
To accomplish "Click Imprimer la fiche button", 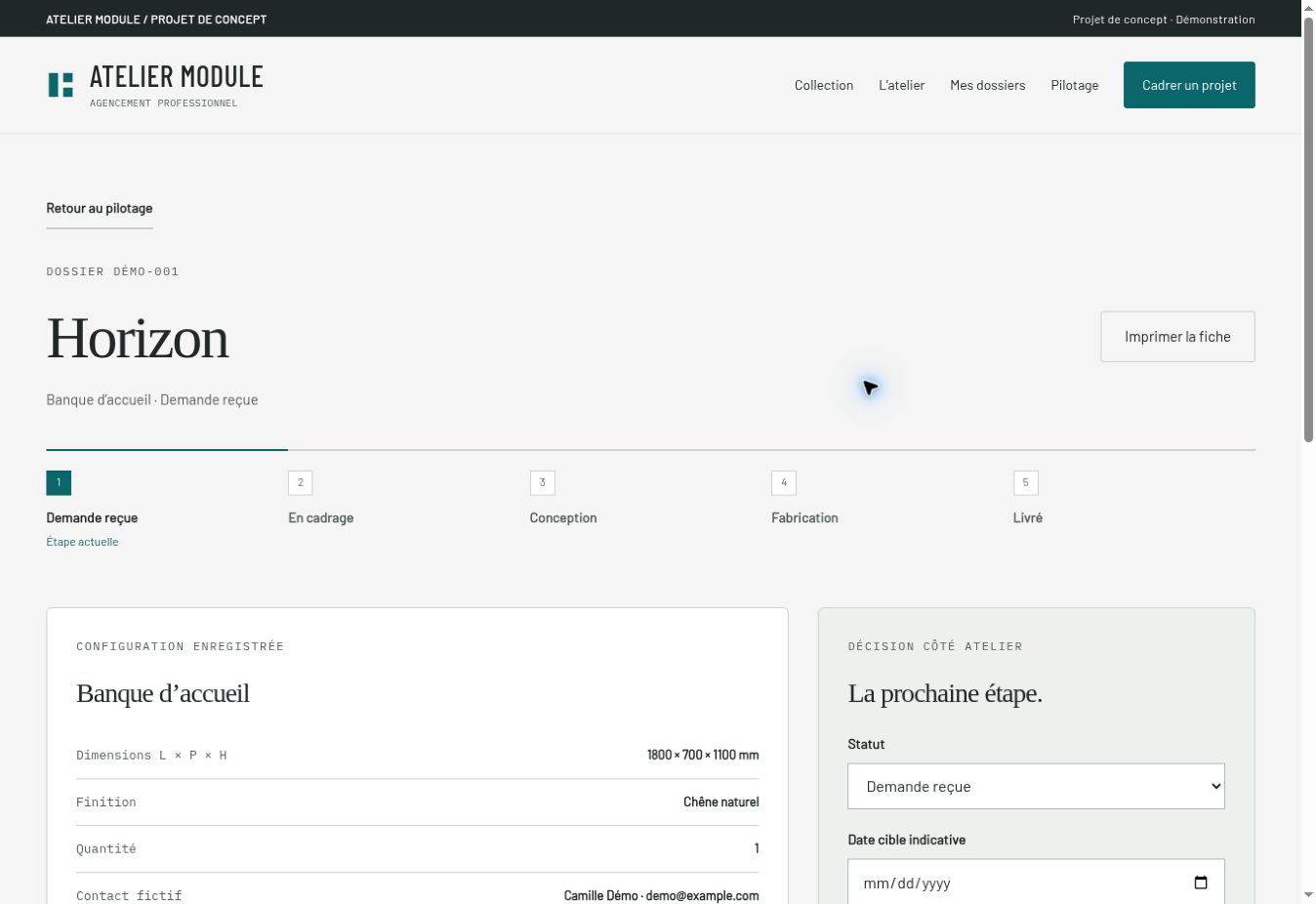I will click(1177, 337).
